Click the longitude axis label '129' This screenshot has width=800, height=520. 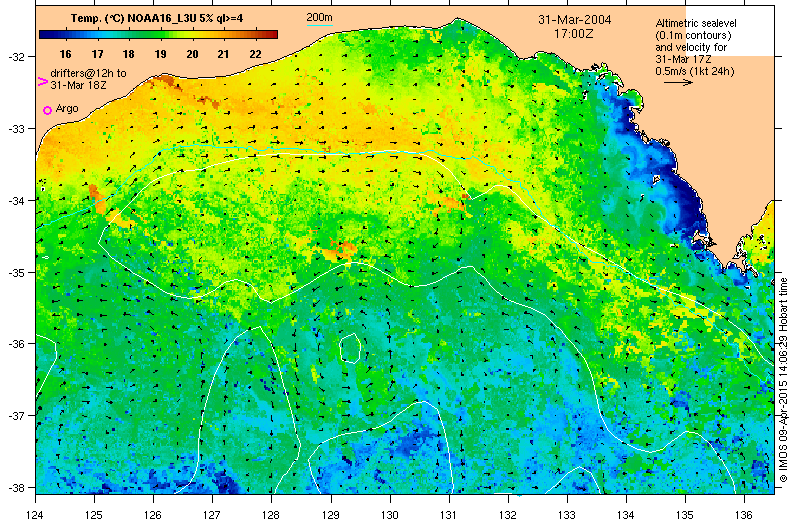(331, 514)
